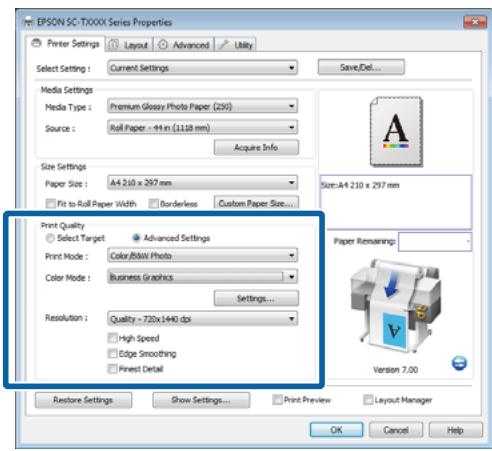Open the Utility tab
Screen dimensions: 492x451
tap(236, 45)
